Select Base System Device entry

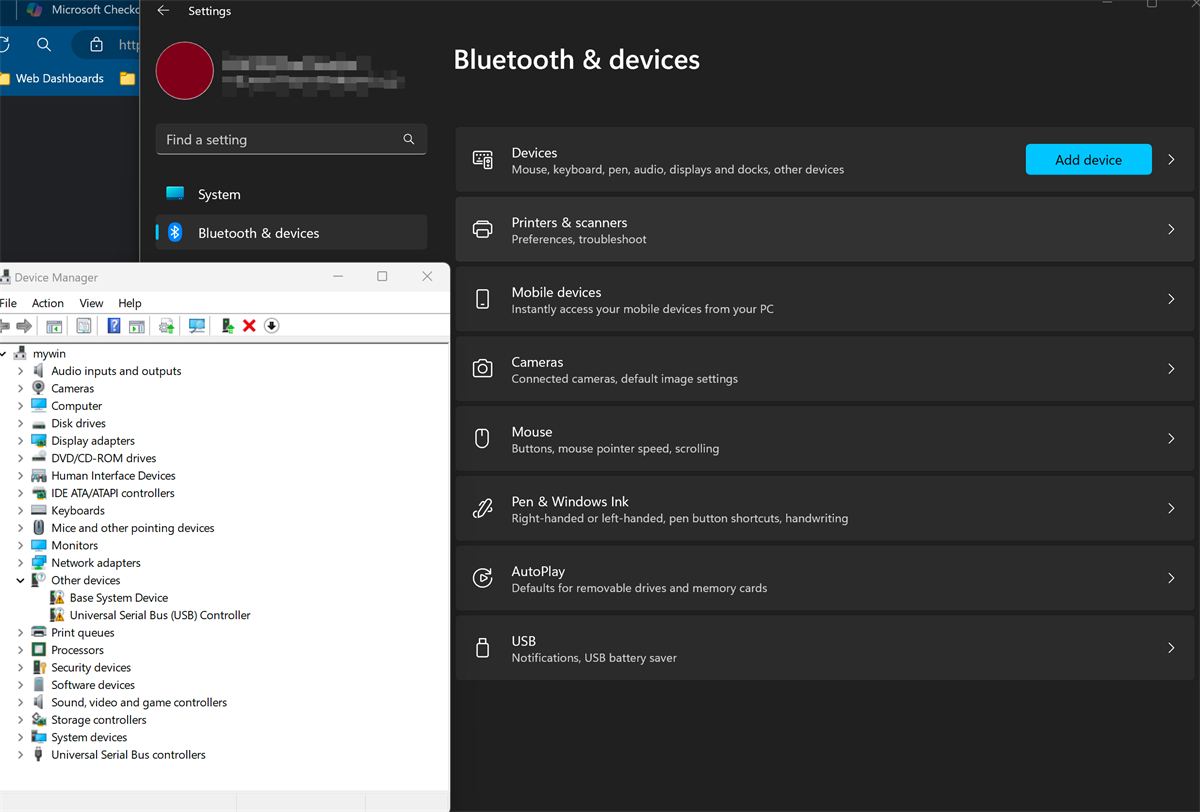coord(118,598)
